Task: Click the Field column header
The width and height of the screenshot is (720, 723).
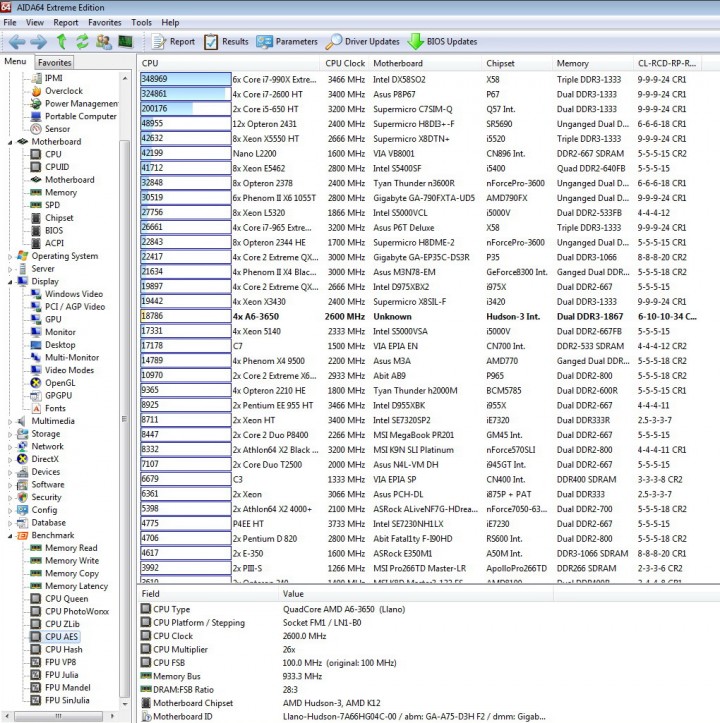Action: tap(208, 594)
